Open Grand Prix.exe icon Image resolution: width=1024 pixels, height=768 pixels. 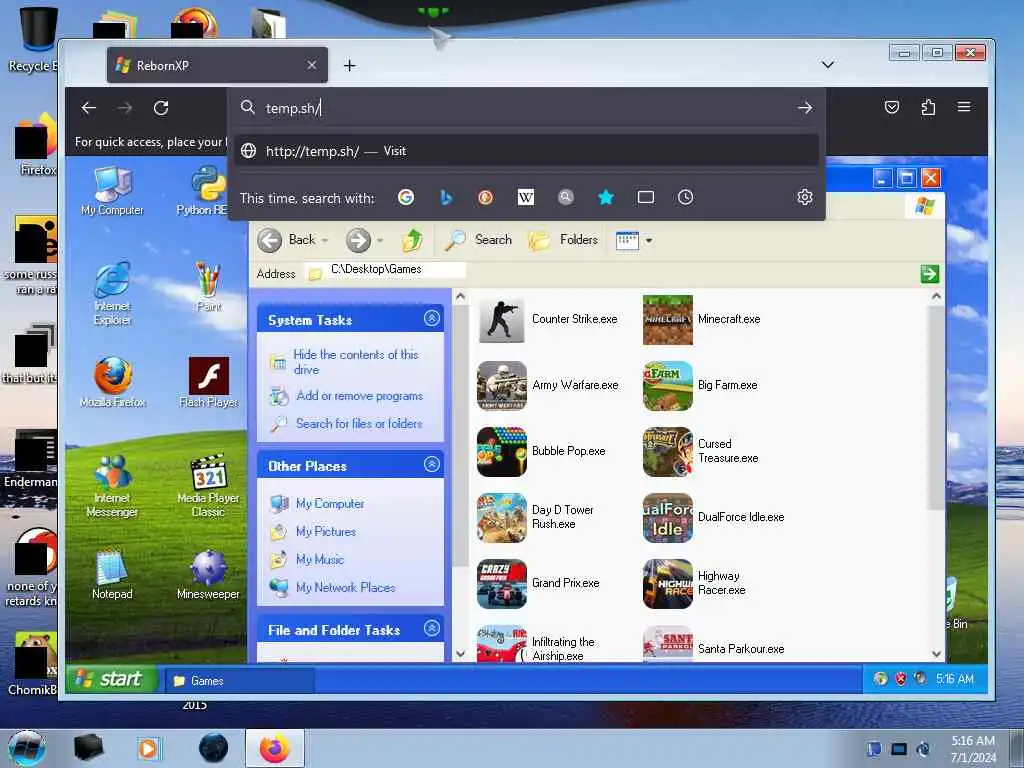501,583
